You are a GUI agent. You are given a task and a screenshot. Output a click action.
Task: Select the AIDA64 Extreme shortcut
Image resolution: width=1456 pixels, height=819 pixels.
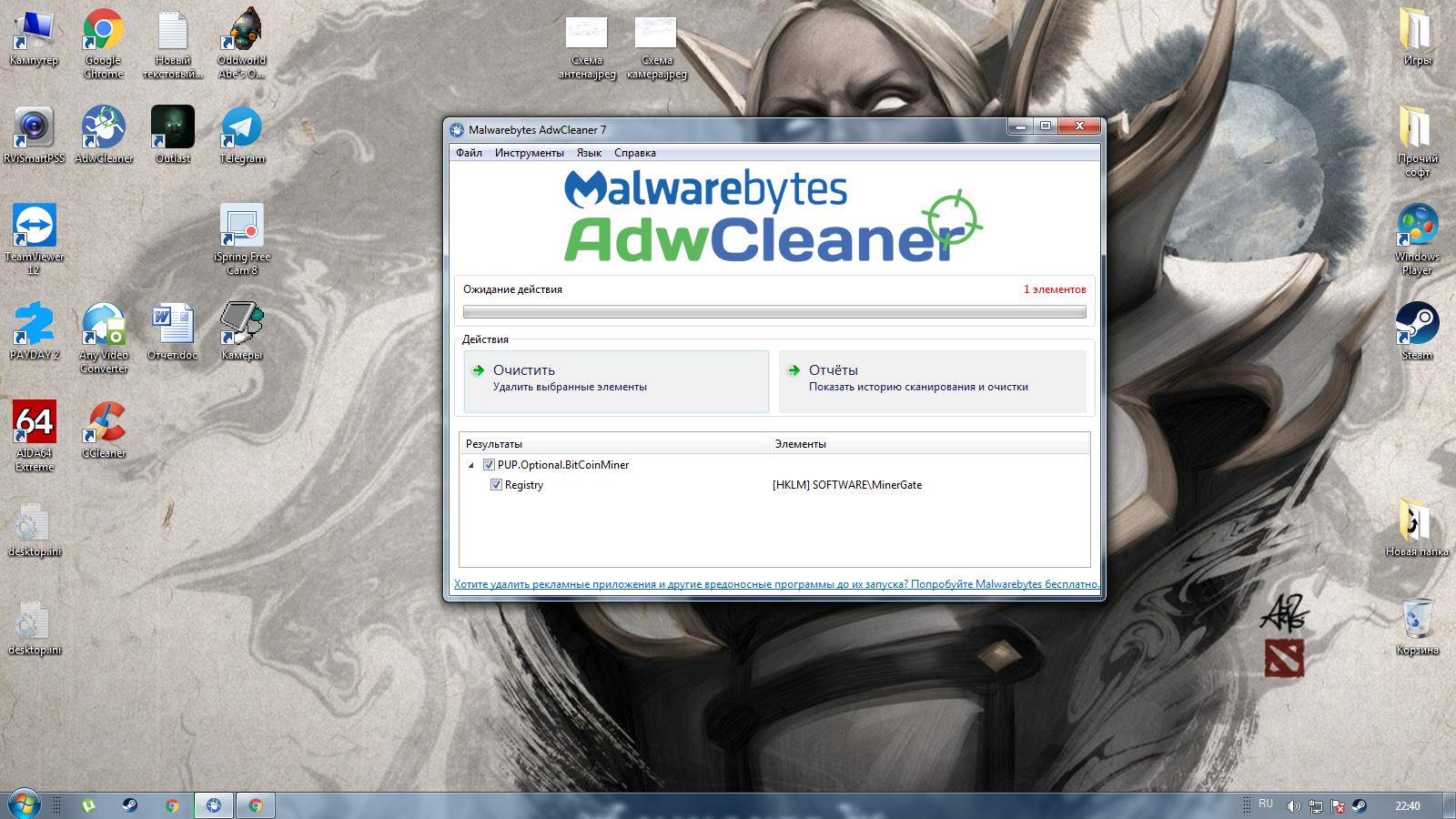pos(35,436)
